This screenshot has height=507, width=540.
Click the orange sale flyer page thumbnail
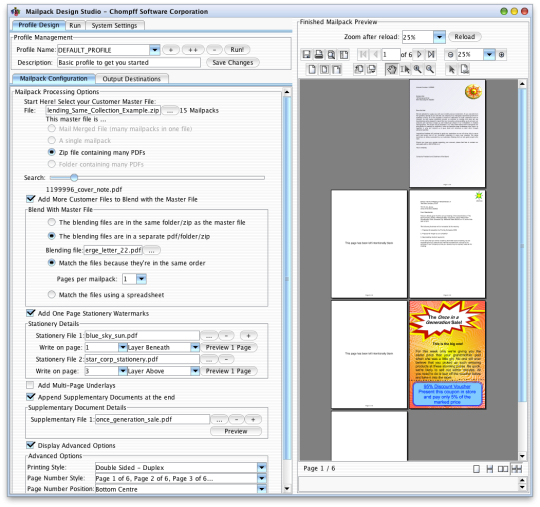click(x=447, y=355)
